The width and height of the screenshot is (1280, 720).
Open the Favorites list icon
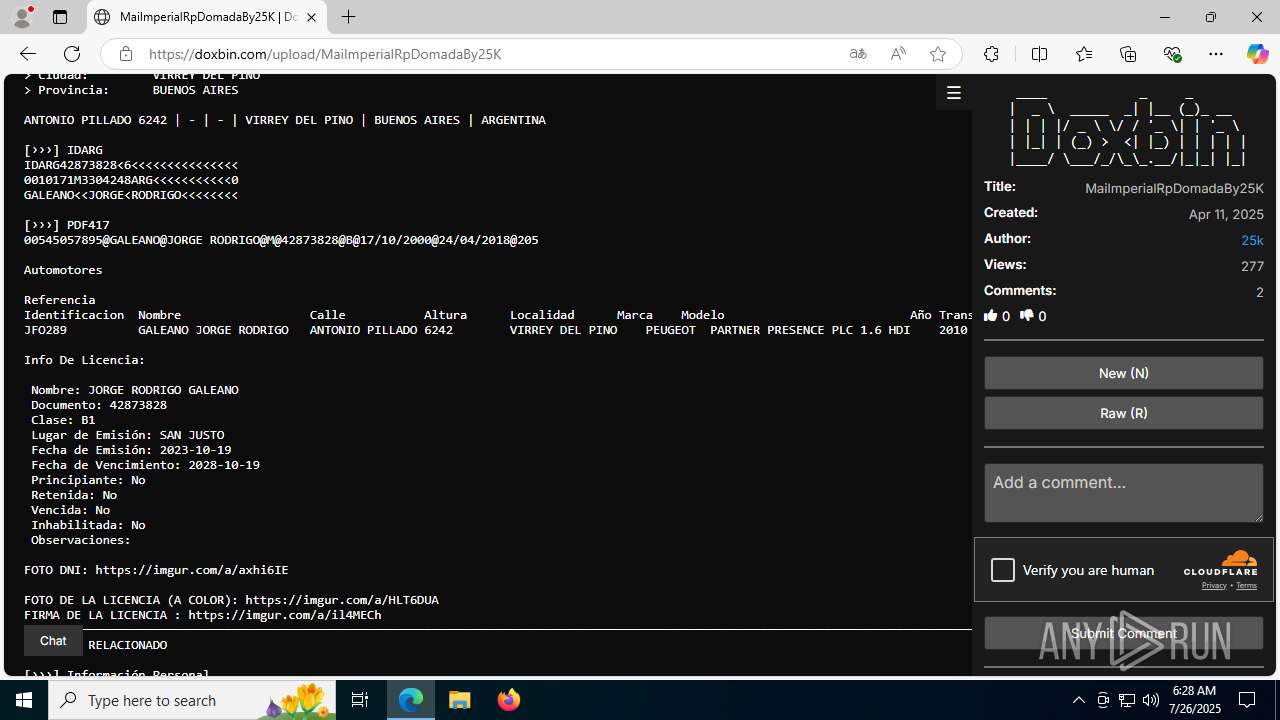coord(1084,54)
